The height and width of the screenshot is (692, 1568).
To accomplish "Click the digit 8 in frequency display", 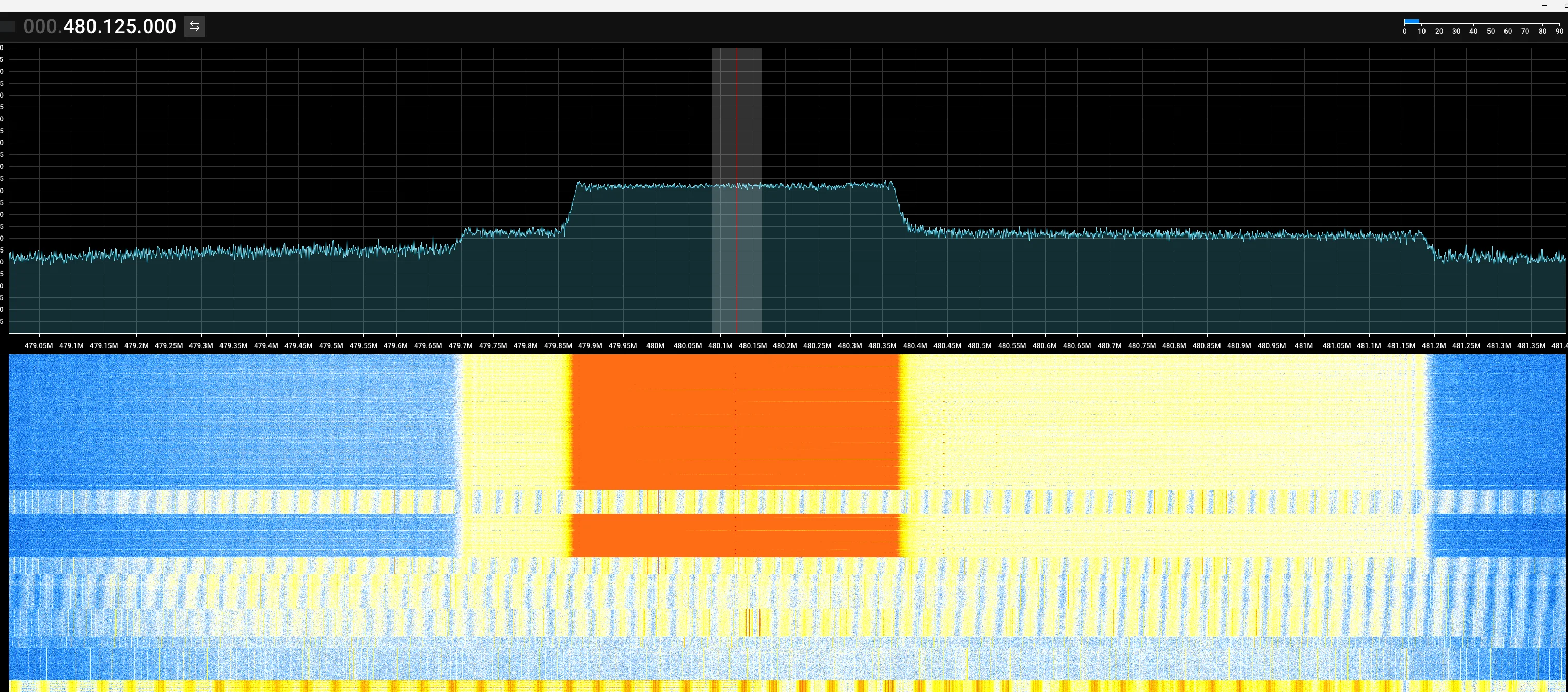I will (82, 26).
